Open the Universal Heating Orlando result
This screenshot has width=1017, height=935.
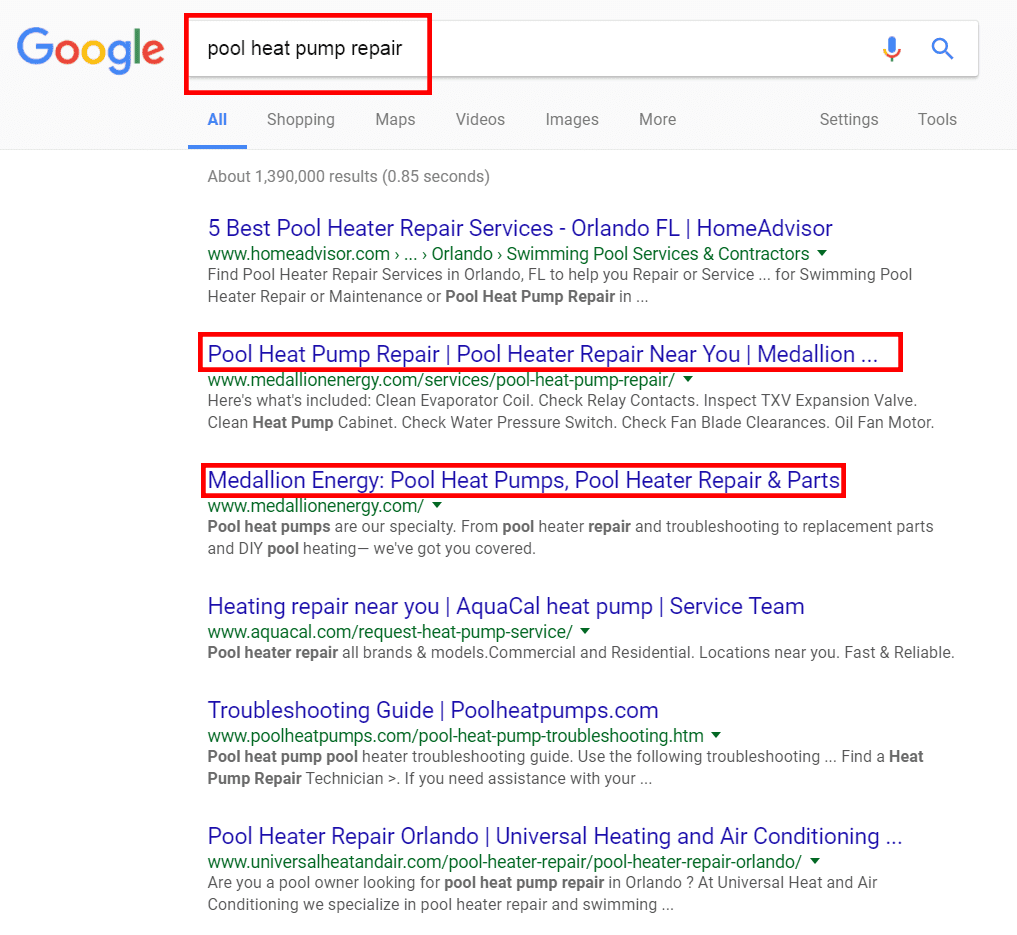[553, 836]
